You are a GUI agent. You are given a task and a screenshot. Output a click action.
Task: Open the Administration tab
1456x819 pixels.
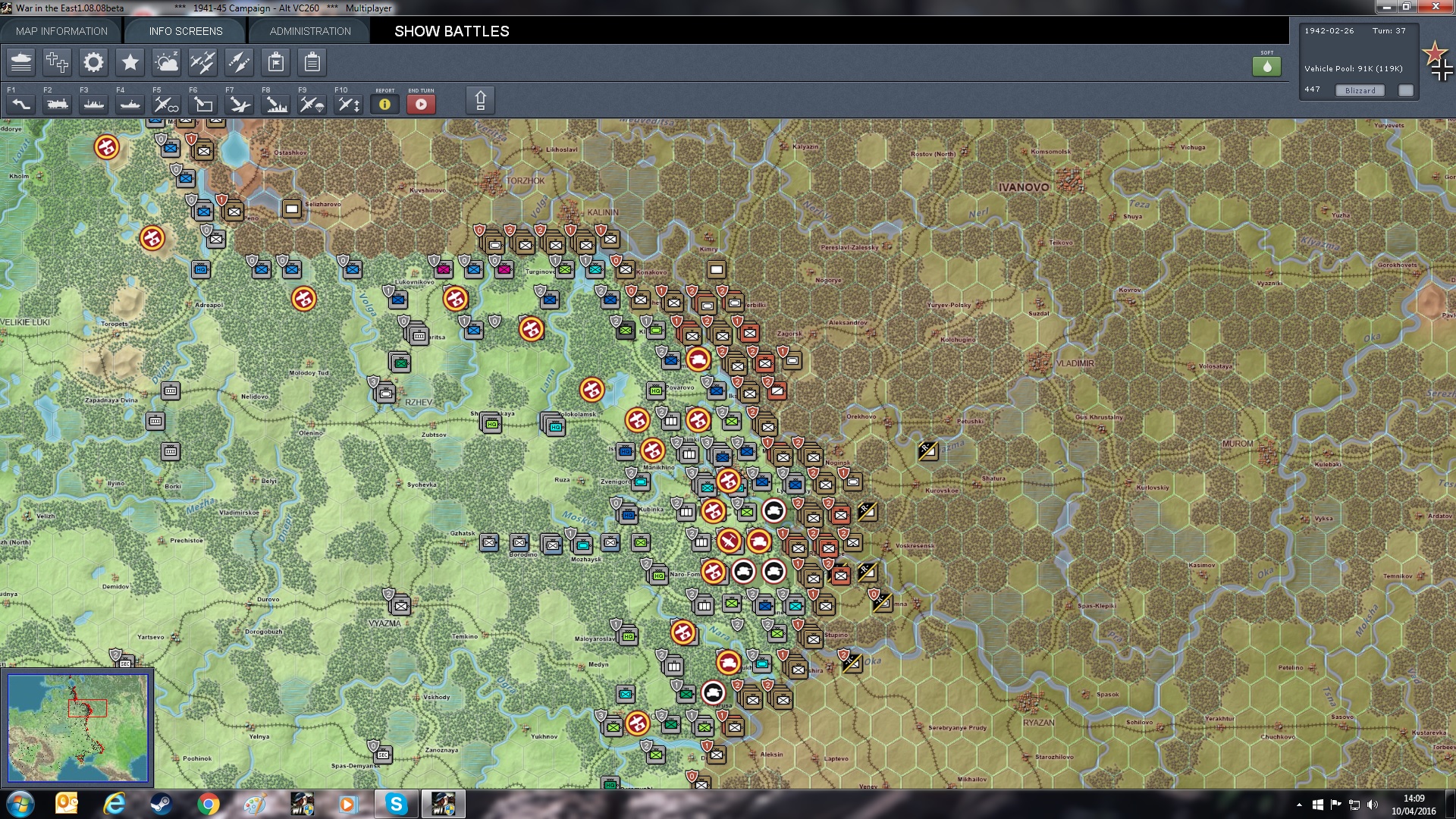pos(310,31)
